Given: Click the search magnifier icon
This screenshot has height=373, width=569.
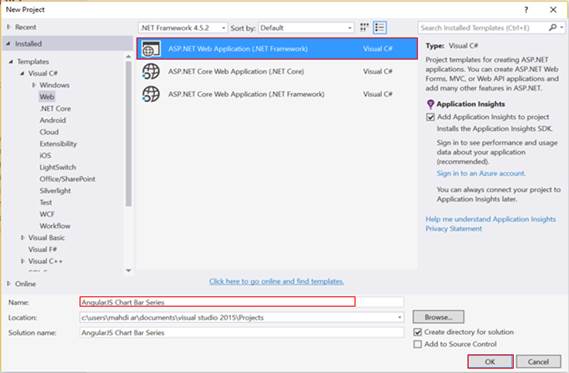Looking at the screenshot, I should (x=552, y=27).
